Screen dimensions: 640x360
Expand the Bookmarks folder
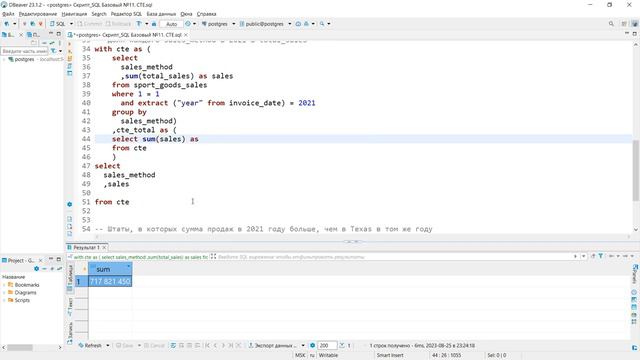click(x=4, y=285)
